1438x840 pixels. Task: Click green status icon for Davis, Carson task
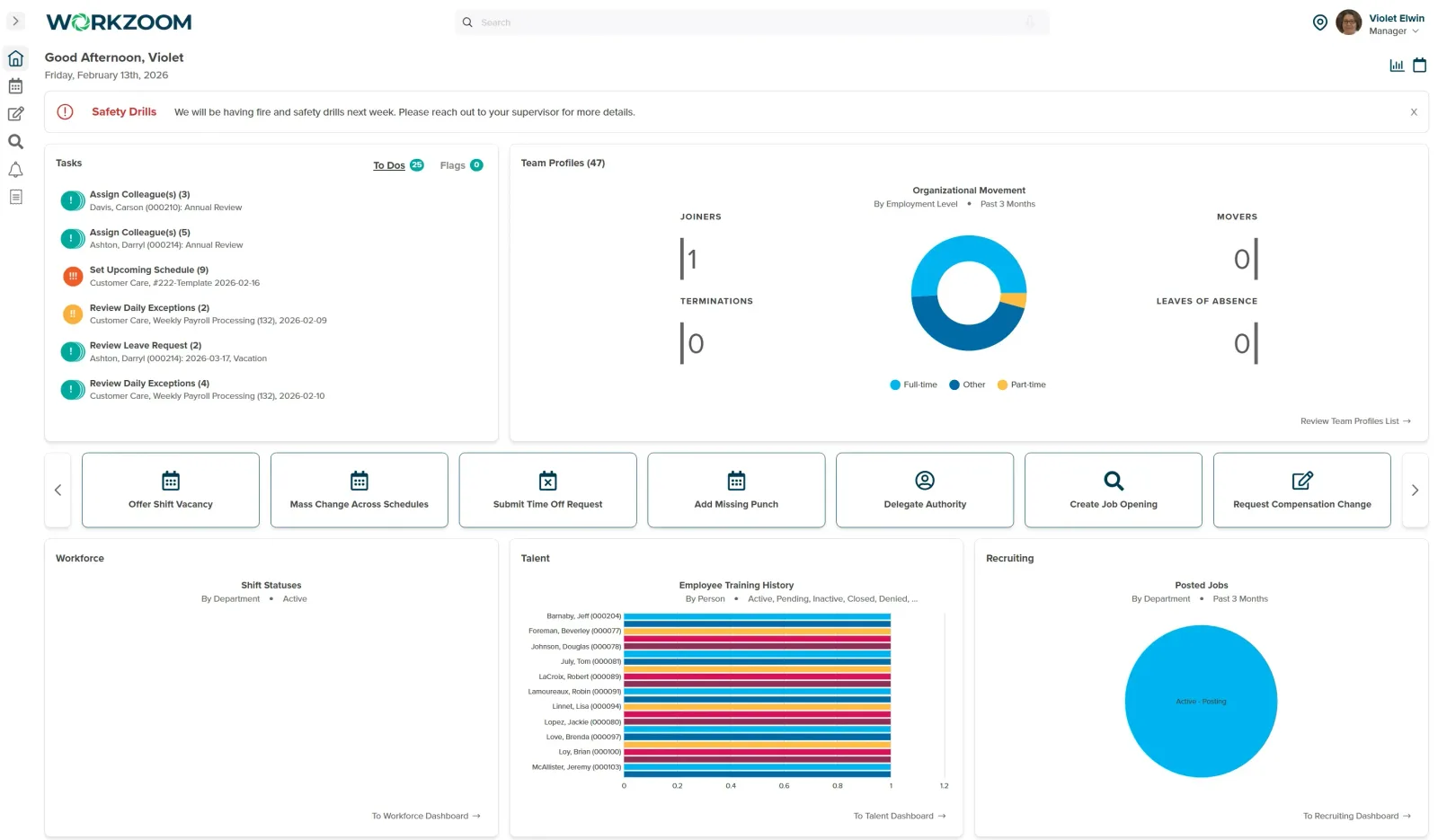[73, 201]
